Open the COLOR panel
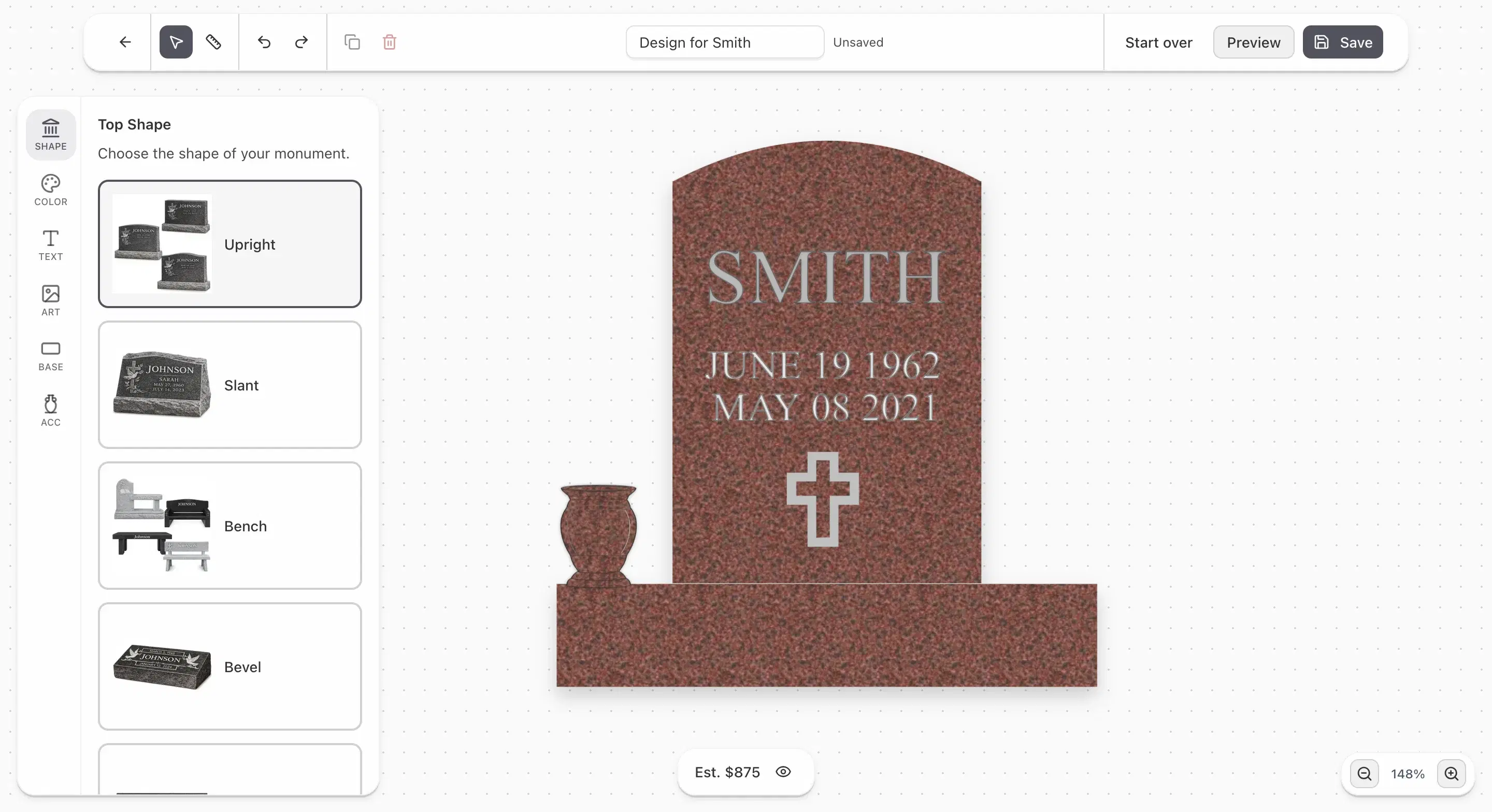1492x812 pixels. [x=50, y=190]
